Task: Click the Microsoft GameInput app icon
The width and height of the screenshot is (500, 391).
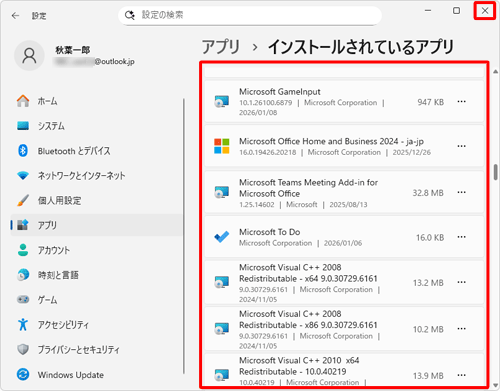Action: point(222,101)
